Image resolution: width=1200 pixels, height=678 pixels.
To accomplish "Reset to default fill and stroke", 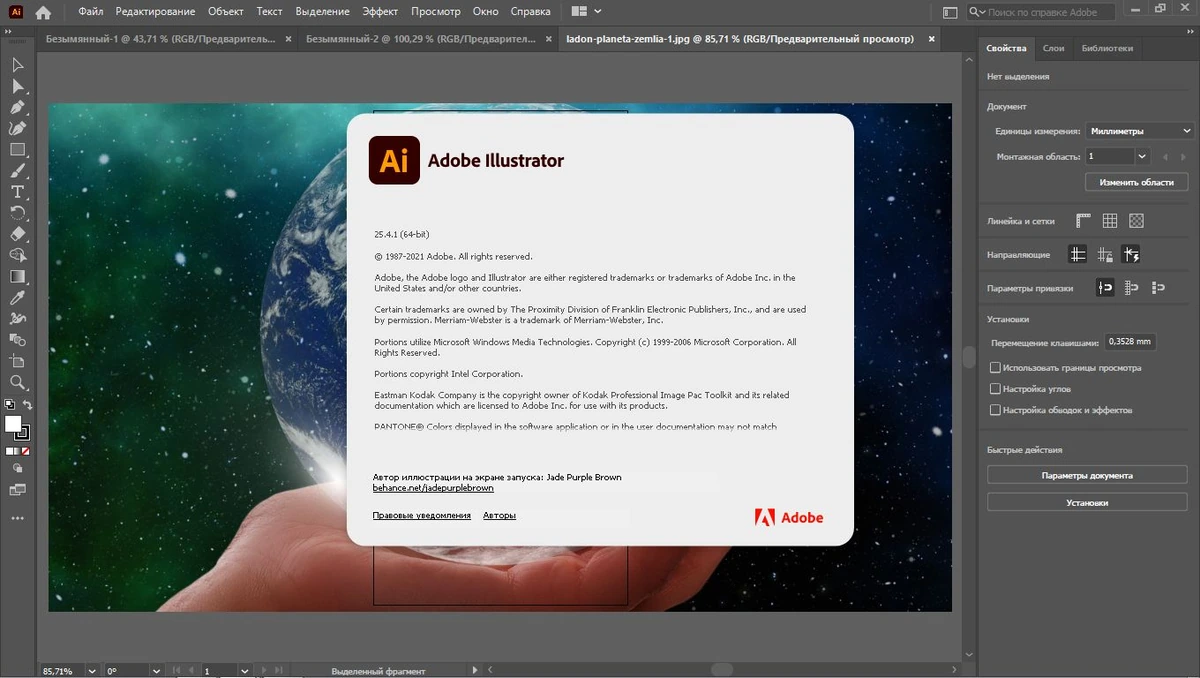I will click(9, 405).
